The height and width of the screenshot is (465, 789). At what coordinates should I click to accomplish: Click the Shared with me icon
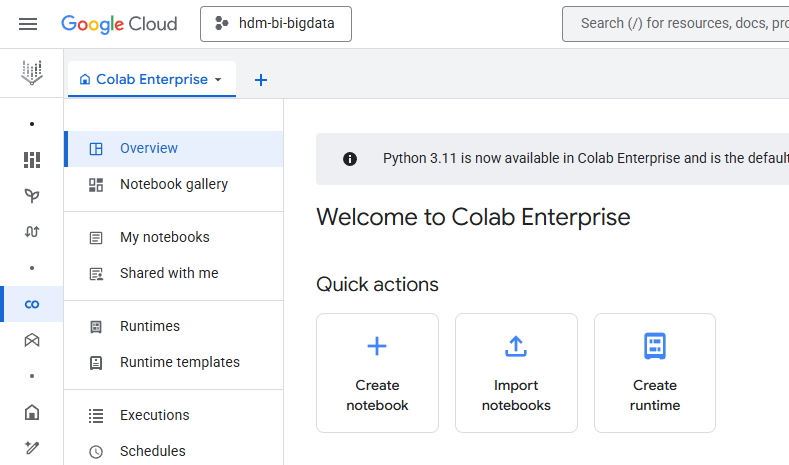point(96,274)
